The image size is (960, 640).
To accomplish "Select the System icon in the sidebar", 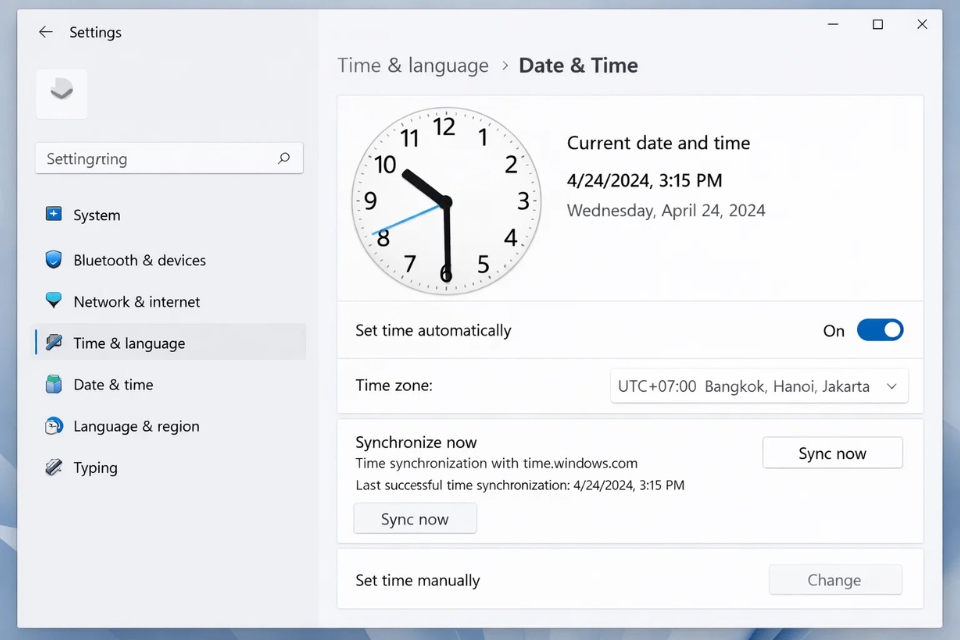I will click(53, 215).
